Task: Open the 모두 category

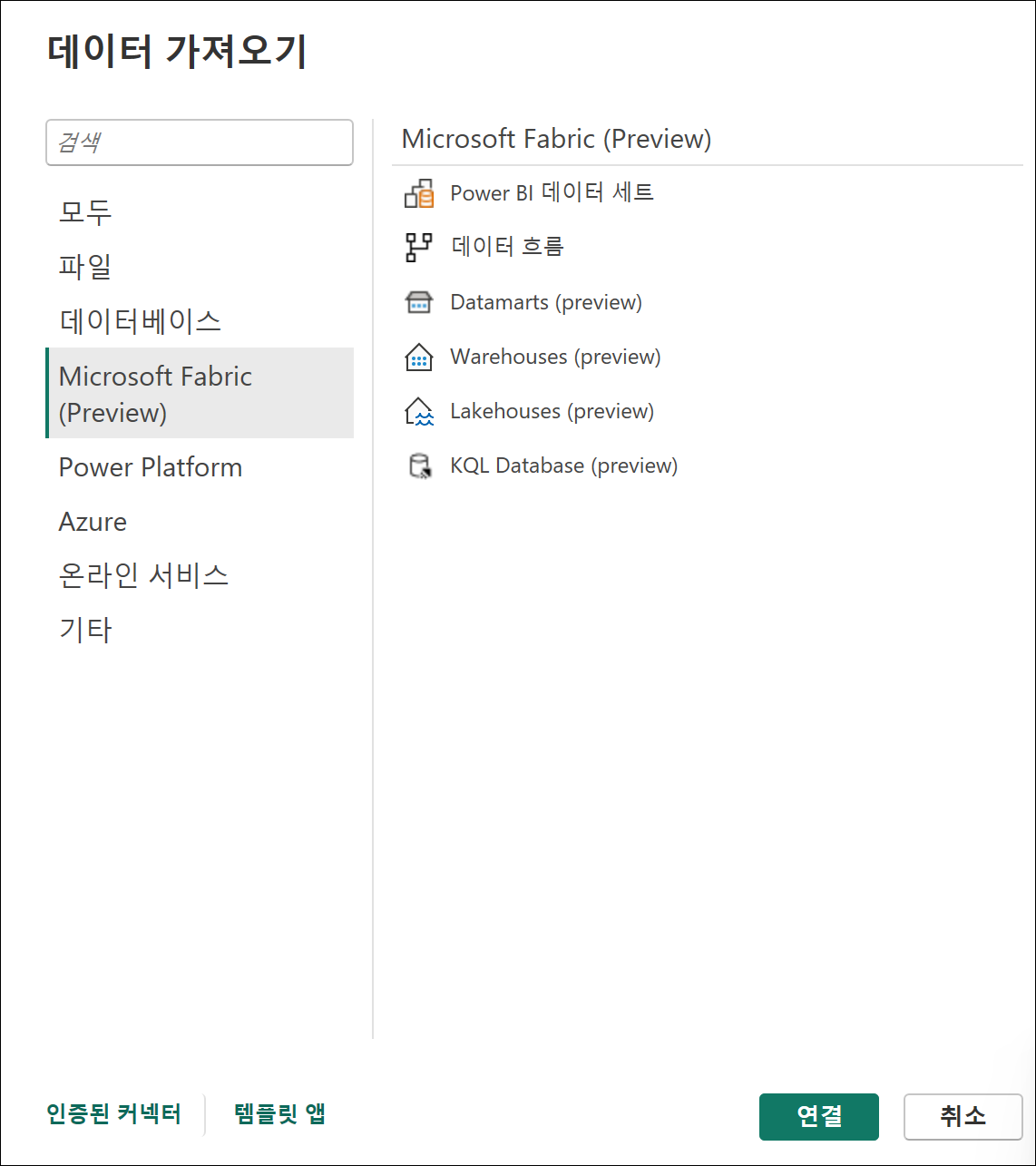Action: click(x=200, y=211)
